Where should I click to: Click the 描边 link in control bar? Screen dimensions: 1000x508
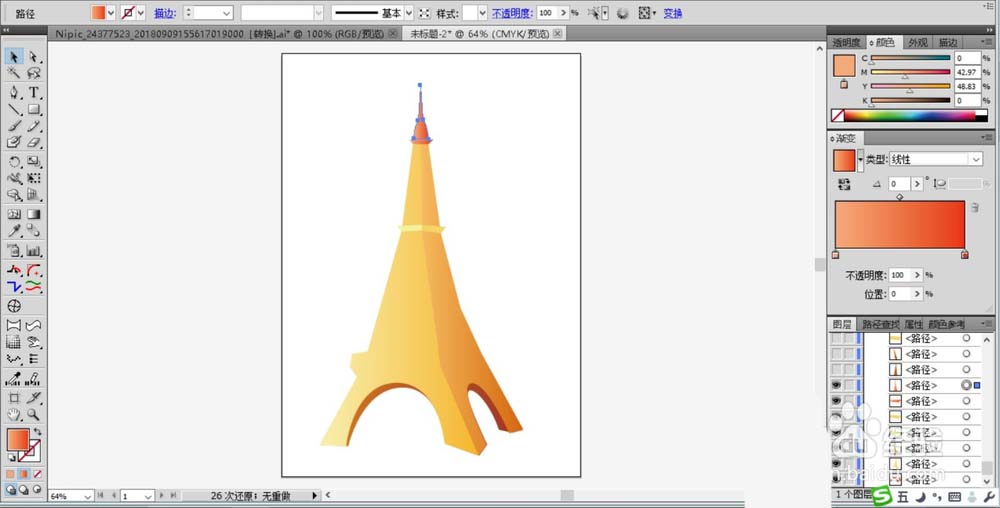tap(165, 13)
